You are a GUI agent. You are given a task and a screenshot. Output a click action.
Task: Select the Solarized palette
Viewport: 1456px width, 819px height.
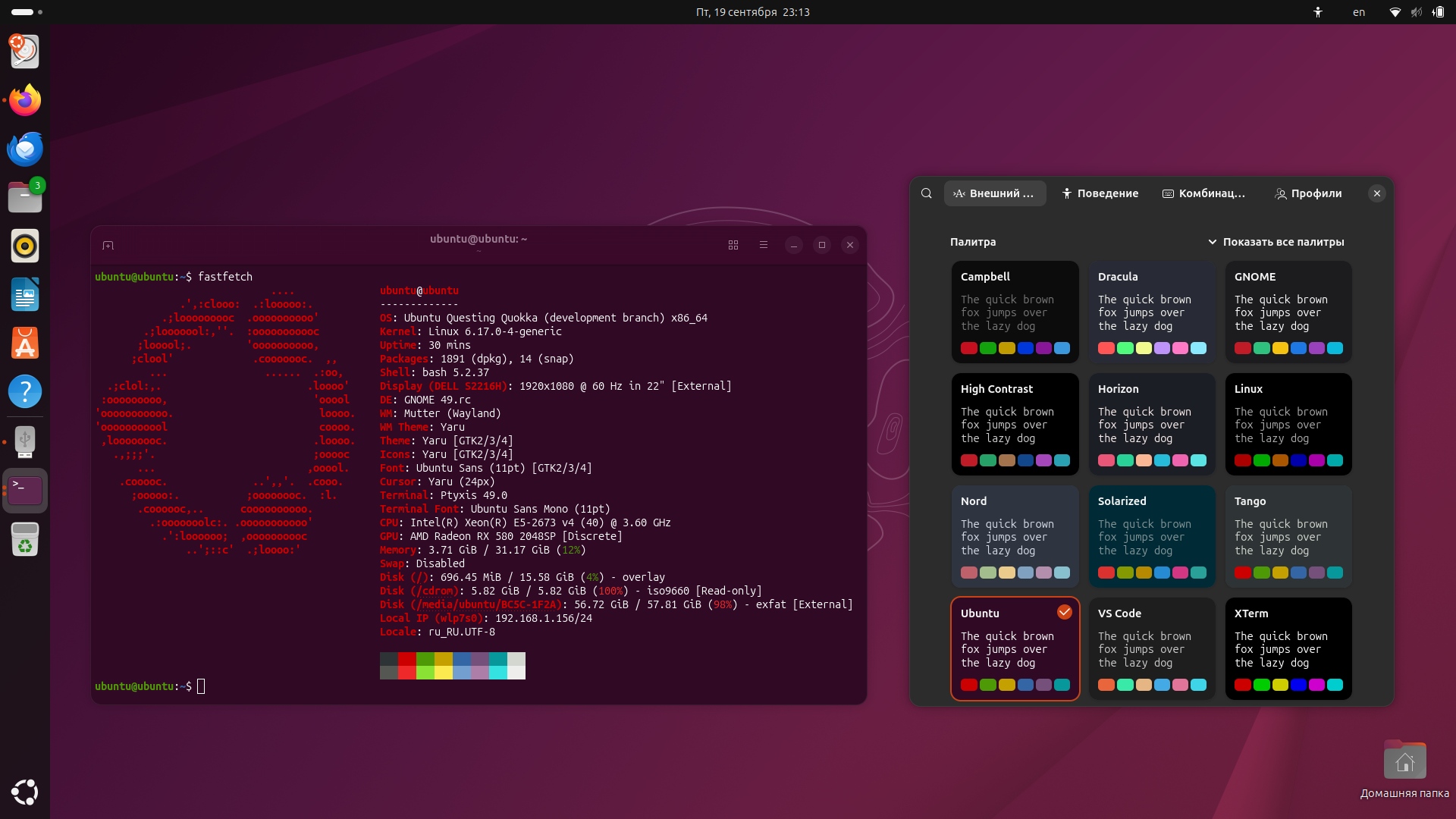1152,536
